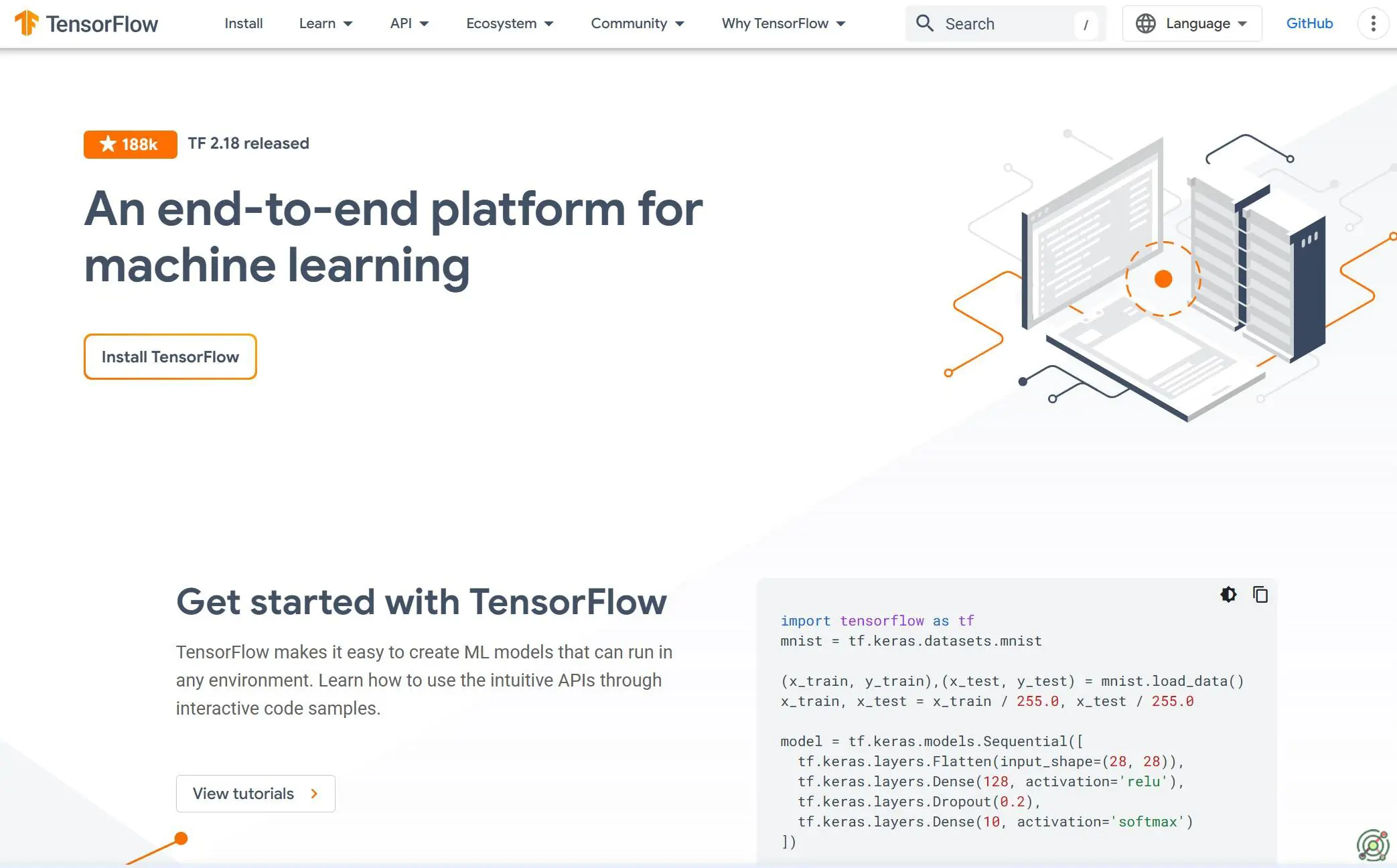Click the Dense(128, activation='relu') line
The image size is (1397, 868).
[x=991, y=782]
